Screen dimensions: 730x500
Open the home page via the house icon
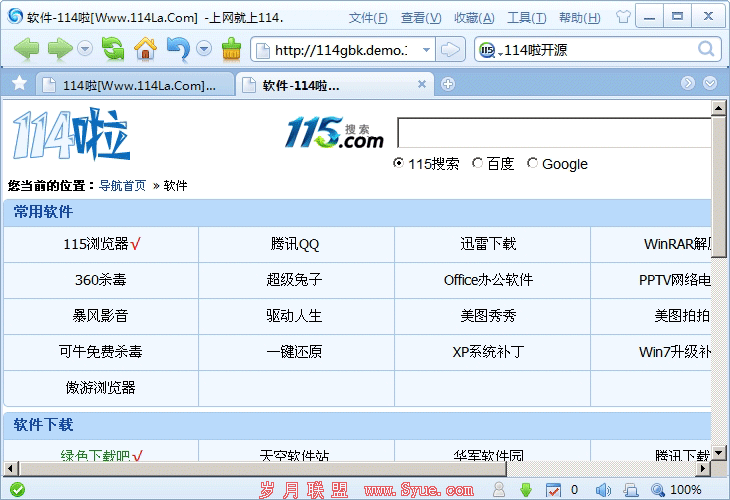[145, 48]
